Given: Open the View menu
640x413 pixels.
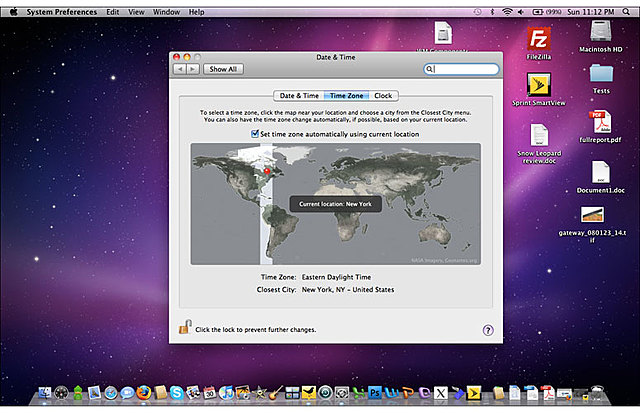Looking at the screenshot, I should click(136, 12).
